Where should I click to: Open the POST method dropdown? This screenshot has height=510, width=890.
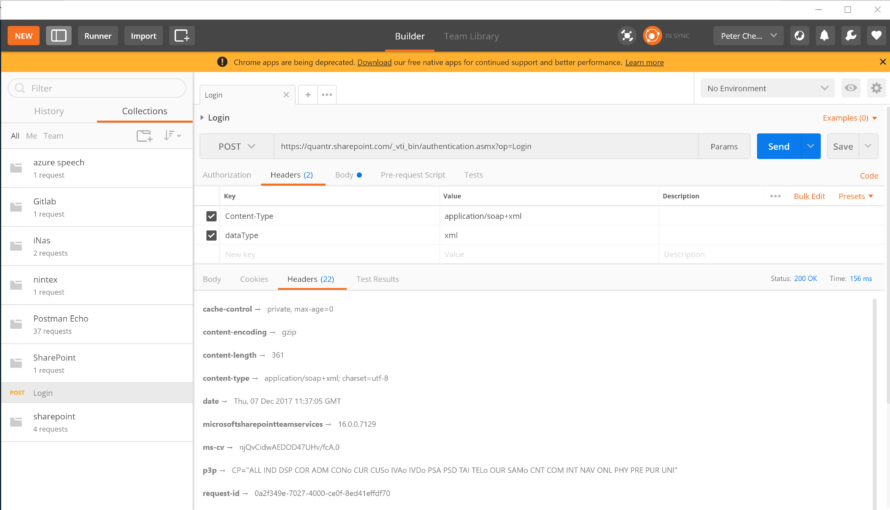coord(237,146)
